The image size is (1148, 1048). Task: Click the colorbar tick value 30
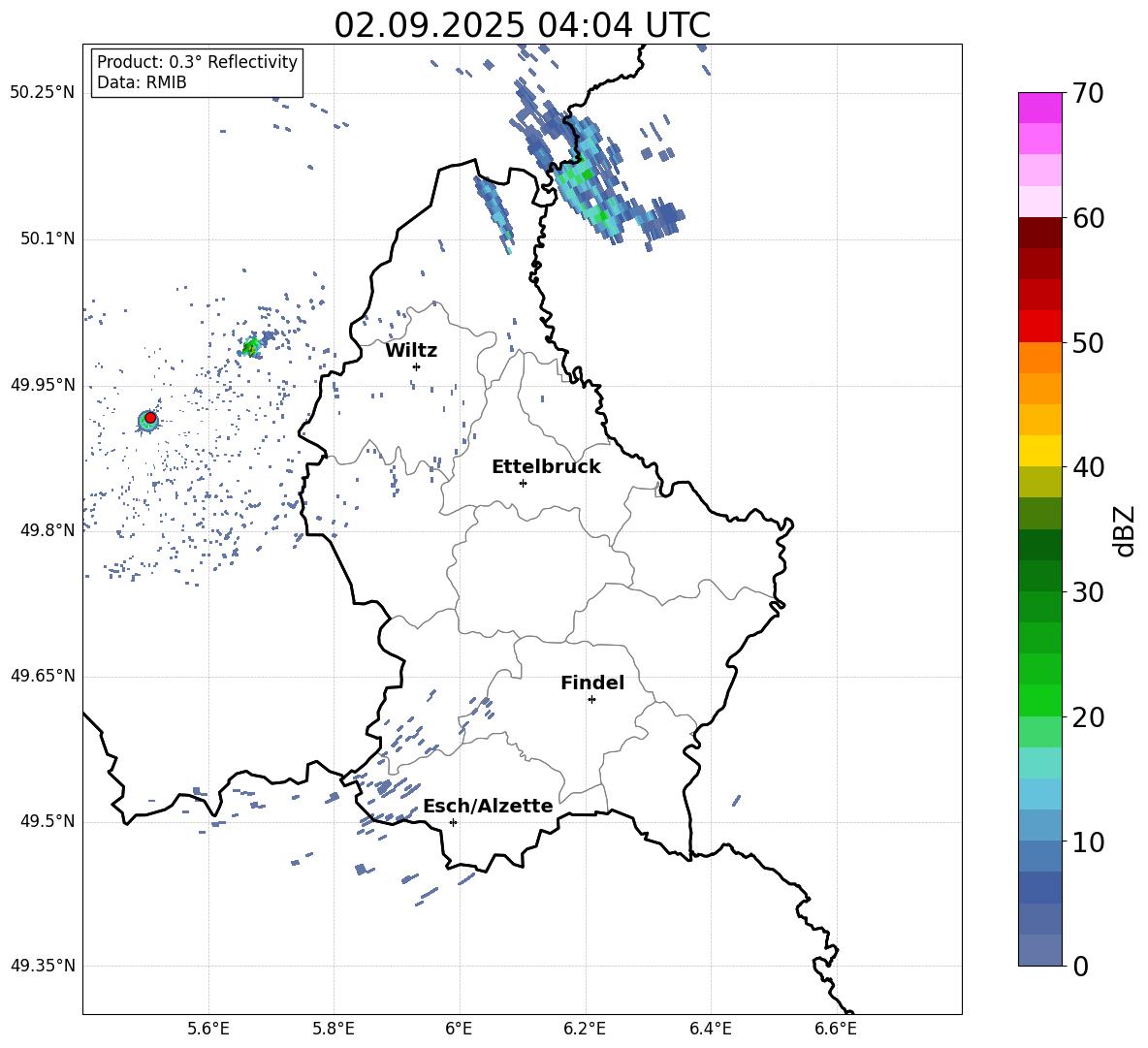pos(1088,592)
